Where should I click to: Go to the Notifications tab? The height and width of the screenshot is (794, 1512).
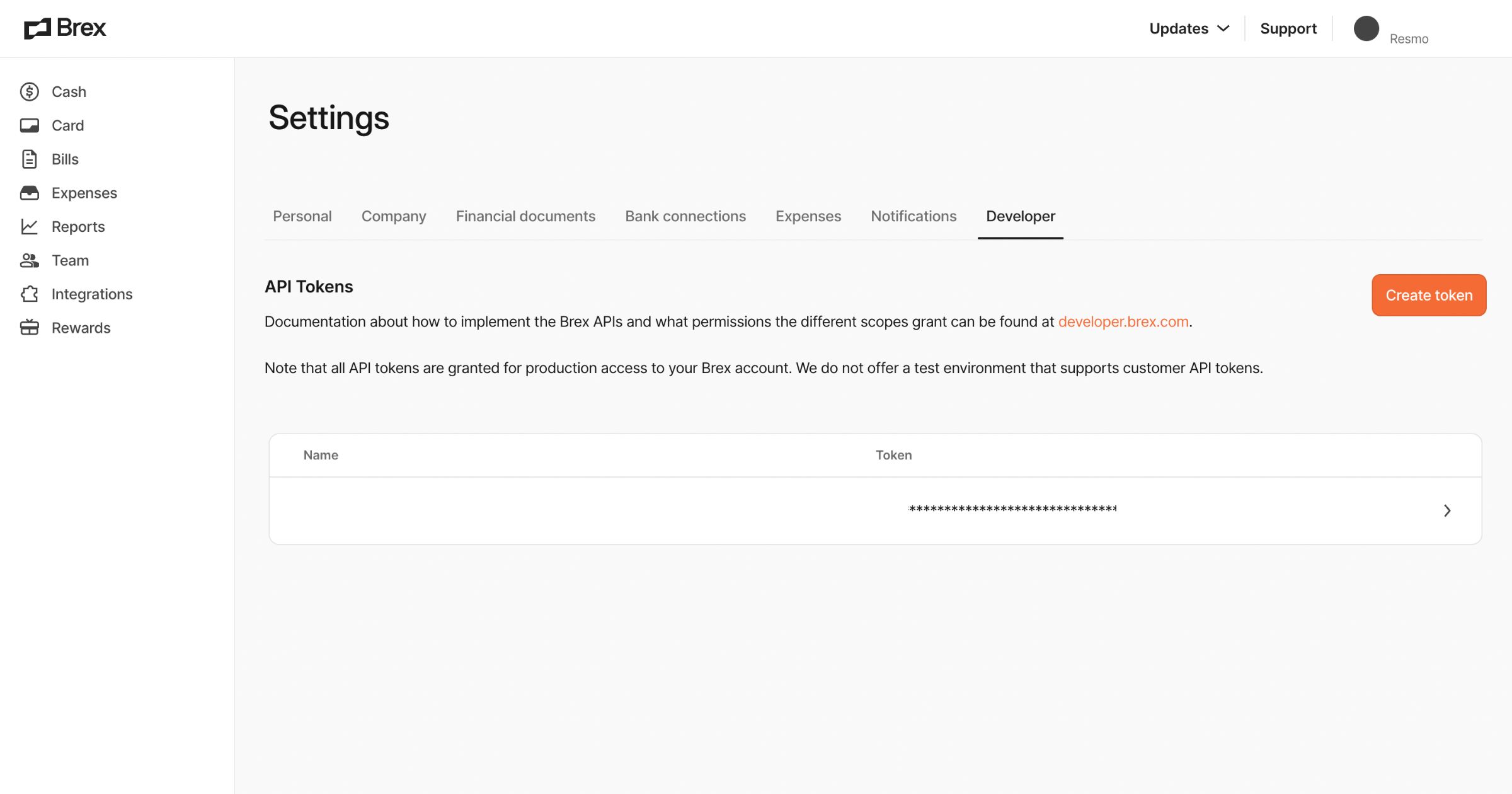point(913,216)
